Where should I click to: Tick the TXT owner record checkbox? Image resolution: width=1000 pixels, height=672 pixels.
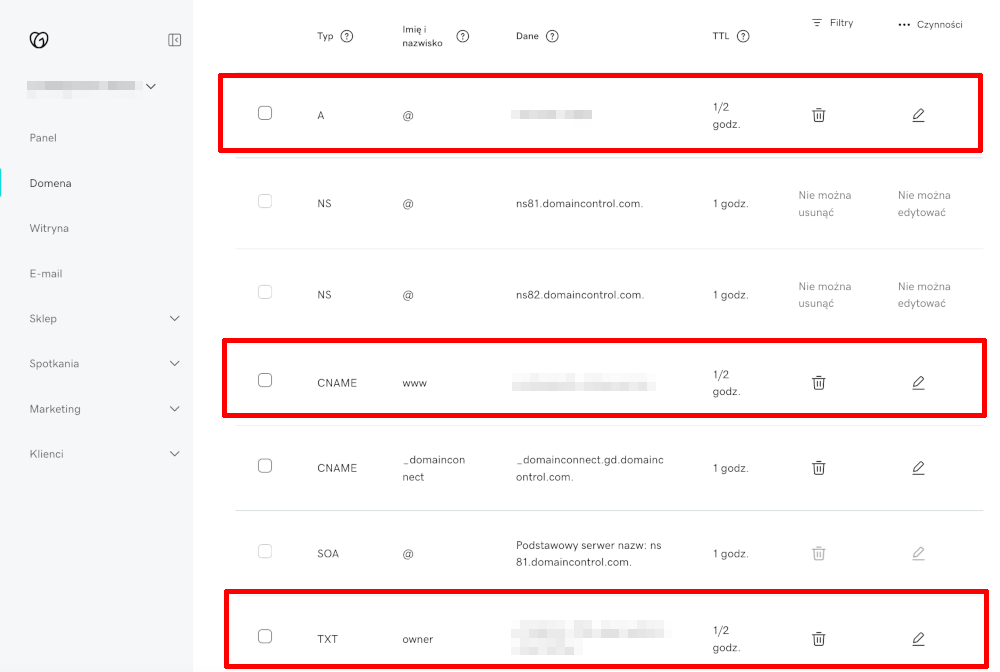pos(265,636)
